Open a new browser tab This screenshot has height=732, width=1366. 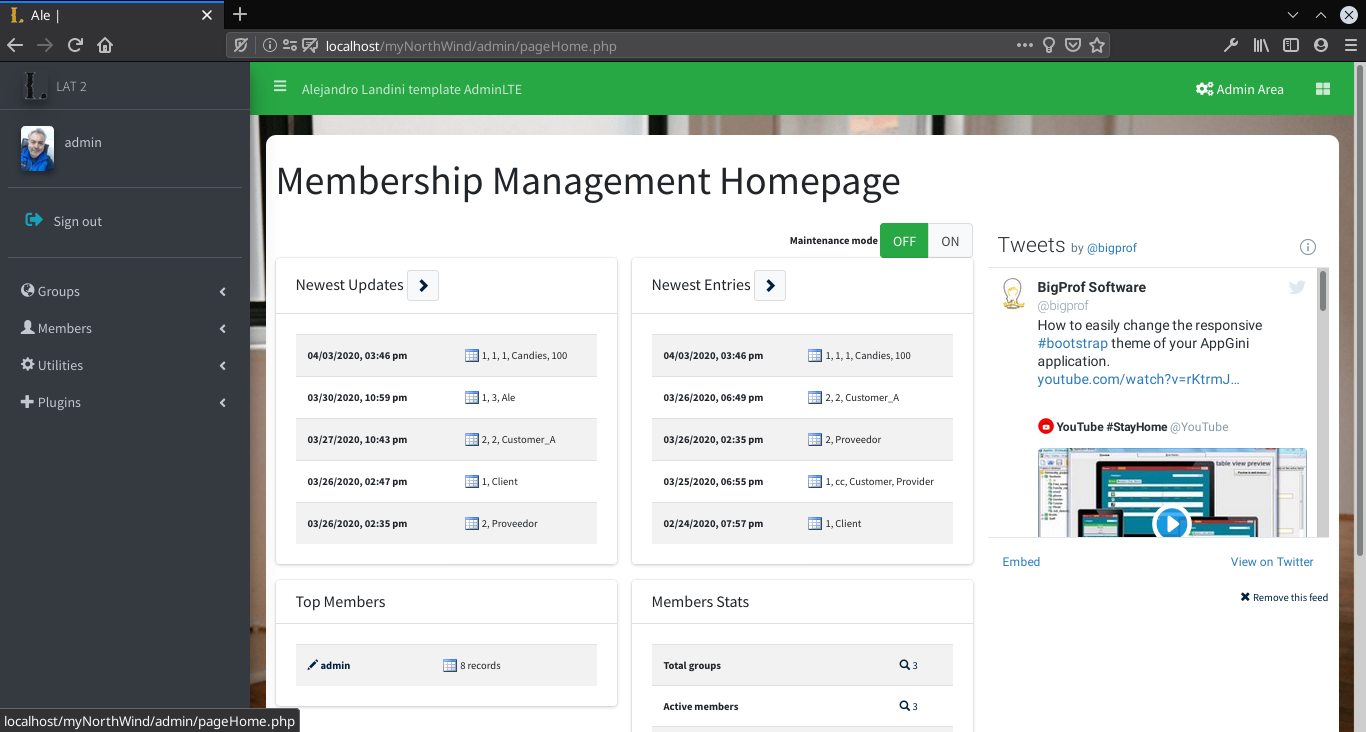(x=240, y=14)
